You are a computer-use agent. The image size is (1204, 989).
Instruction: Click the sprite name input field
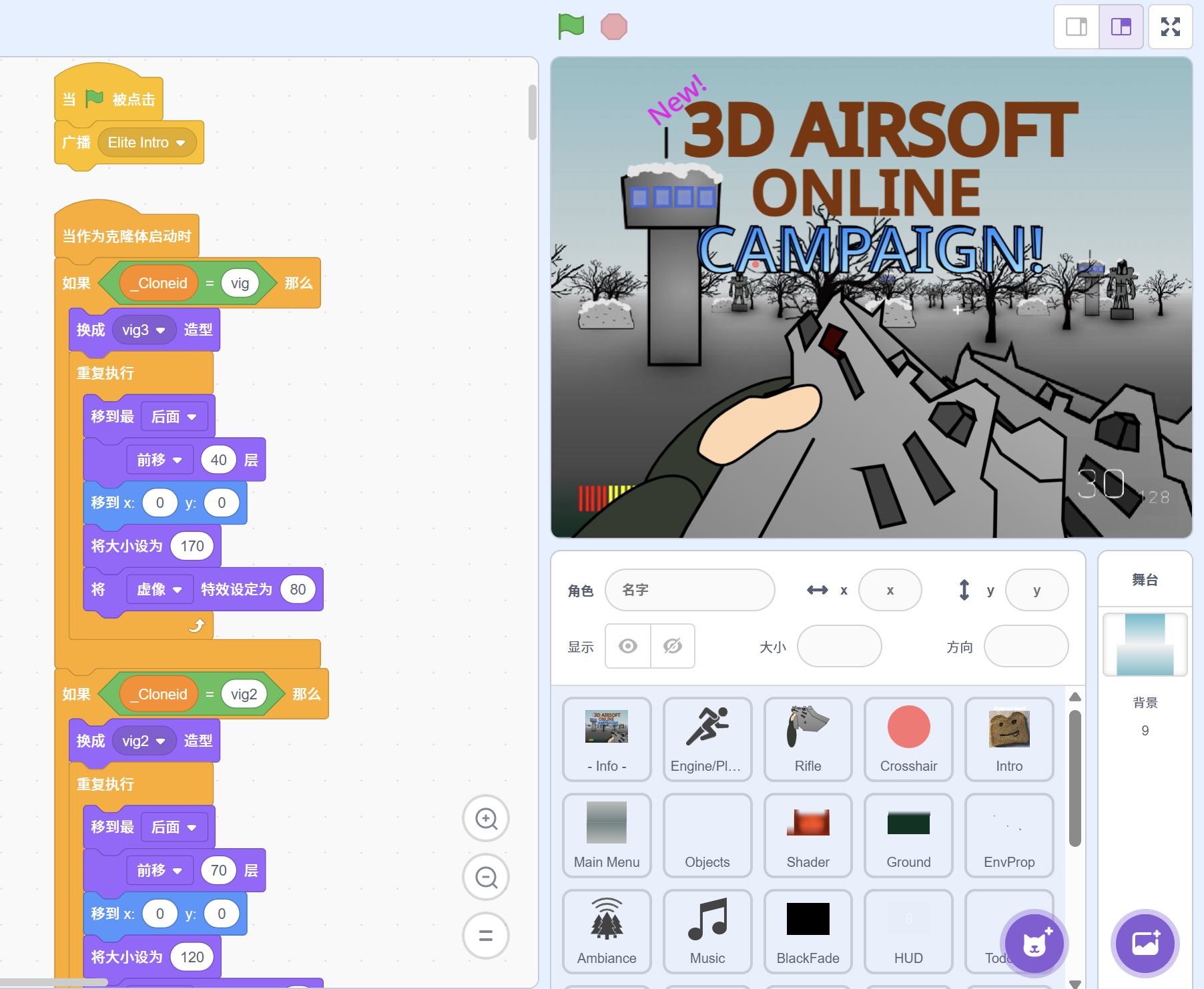689,590
